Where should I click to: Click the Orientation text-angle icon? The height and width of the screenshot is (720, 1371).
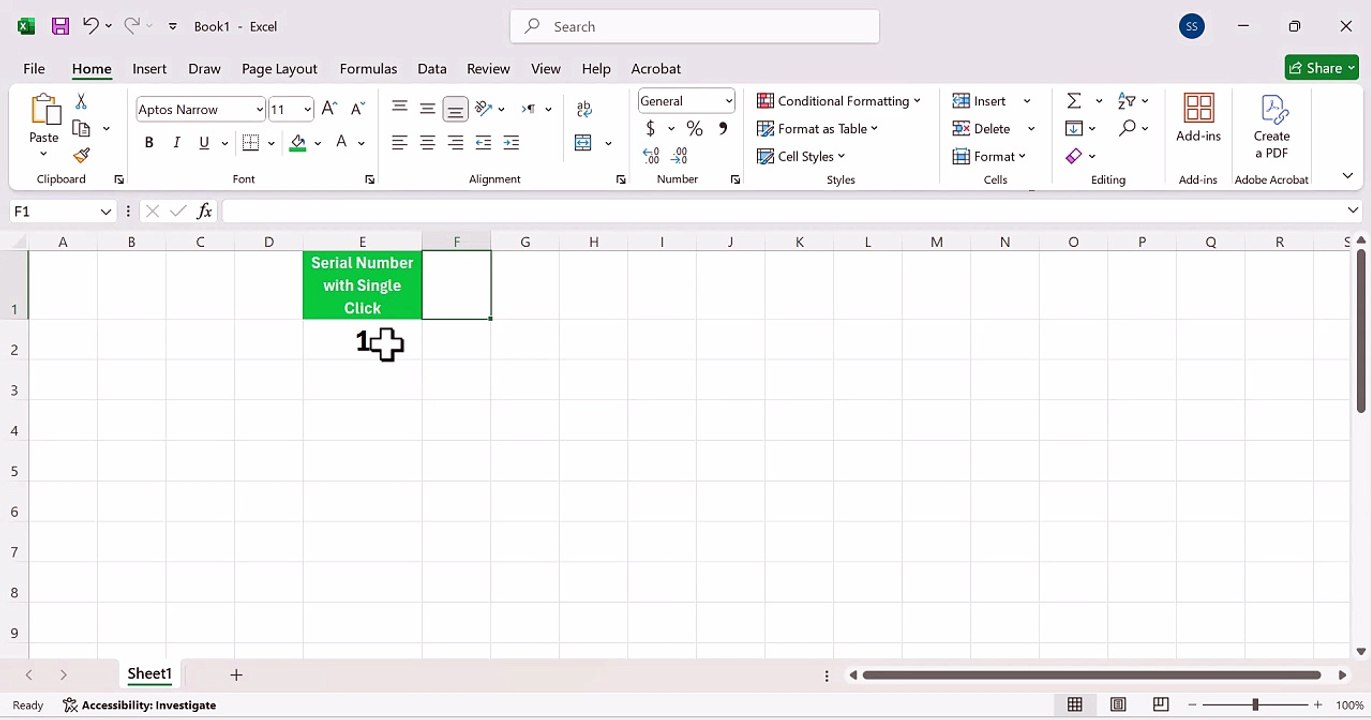point(483,108)
